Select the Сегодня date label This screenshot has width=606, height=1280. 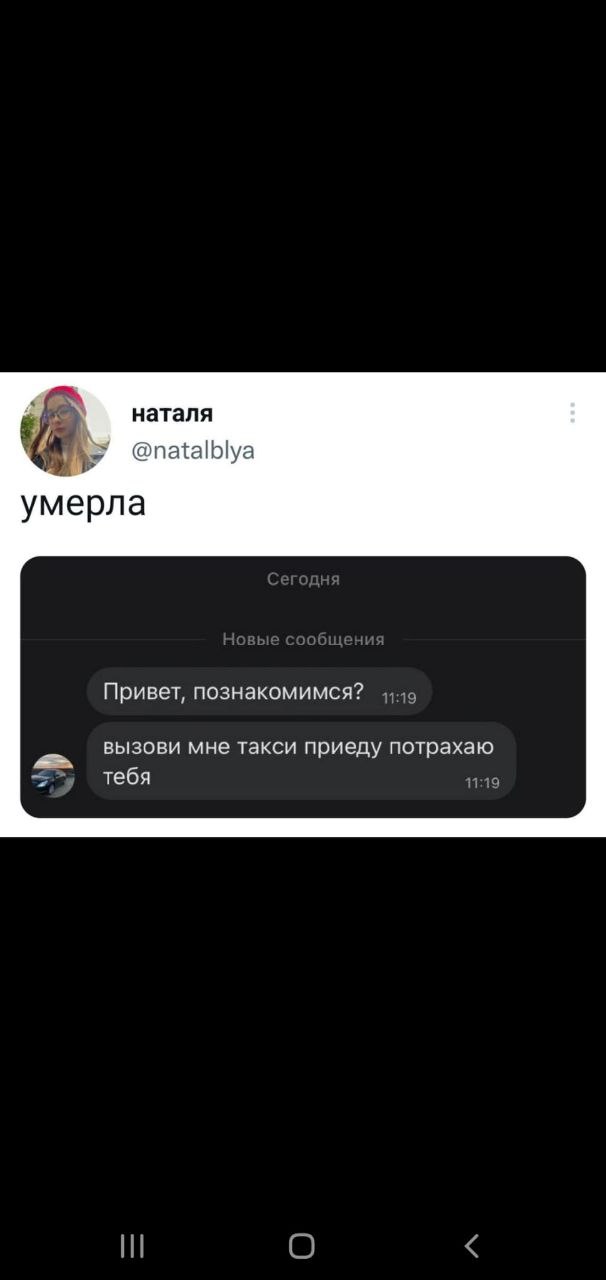pos(303,579)
